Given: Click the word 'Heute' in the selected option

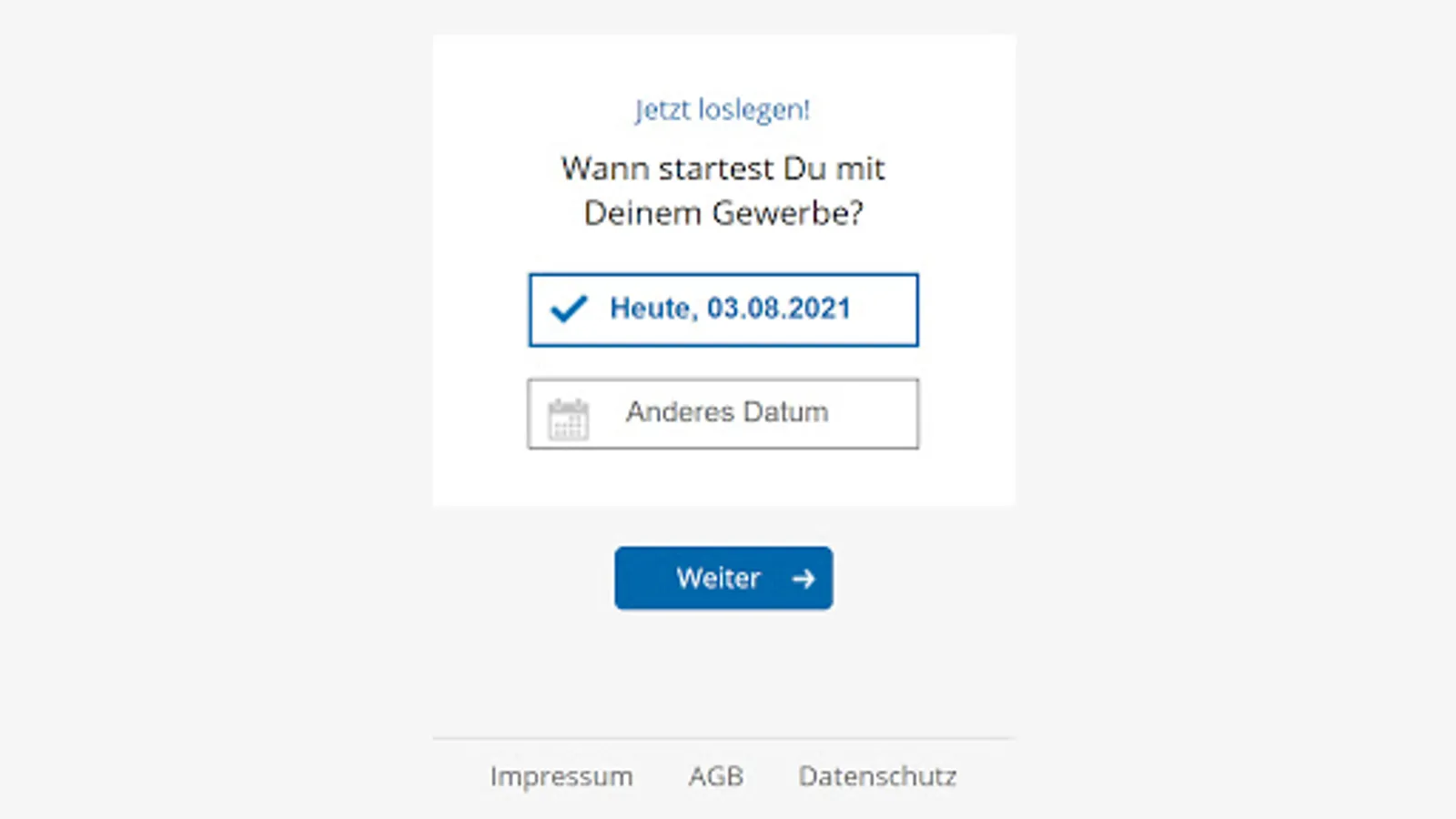Looking at the screenshot, I should pos(652,308).
